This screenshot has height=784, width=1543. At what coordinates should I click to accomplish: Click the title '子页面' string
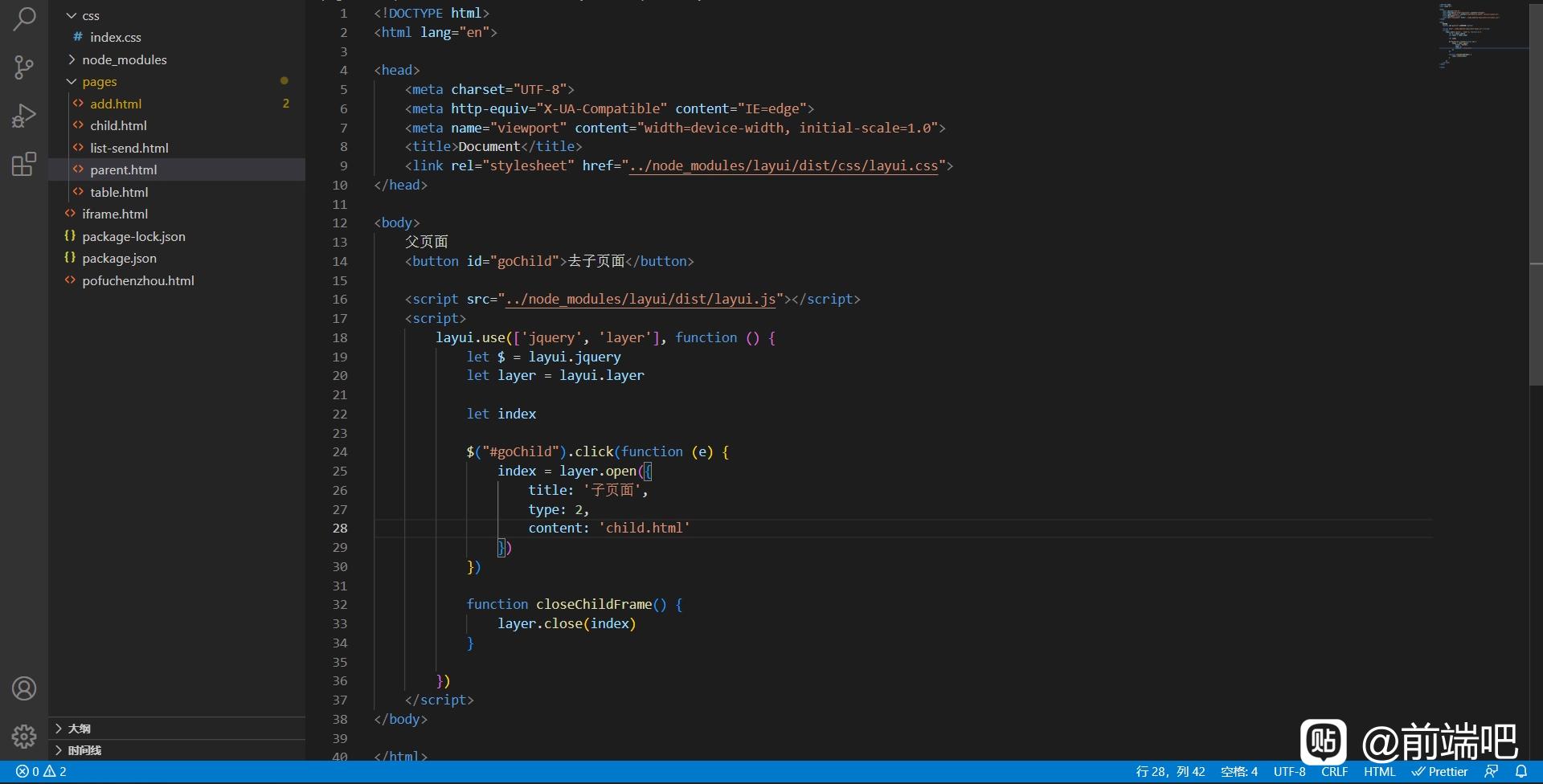(x=613, y=490)
